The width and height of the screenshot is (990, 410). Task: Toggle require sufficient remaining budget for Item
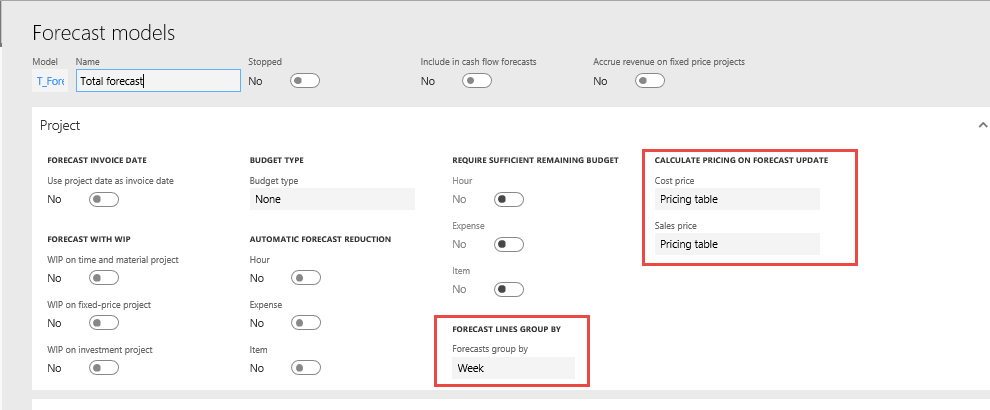[x=509, y=289]
